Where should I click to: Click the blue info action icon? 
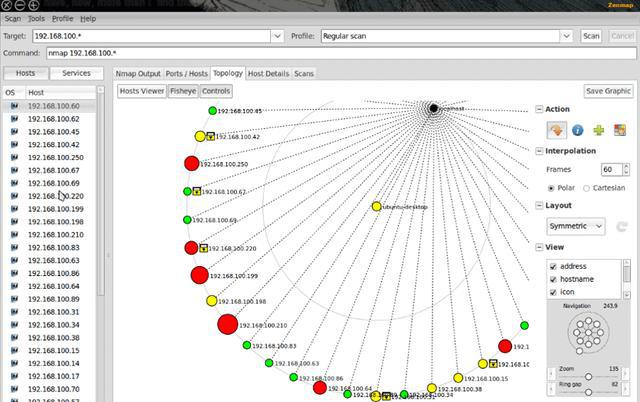(x=577, y=130)
